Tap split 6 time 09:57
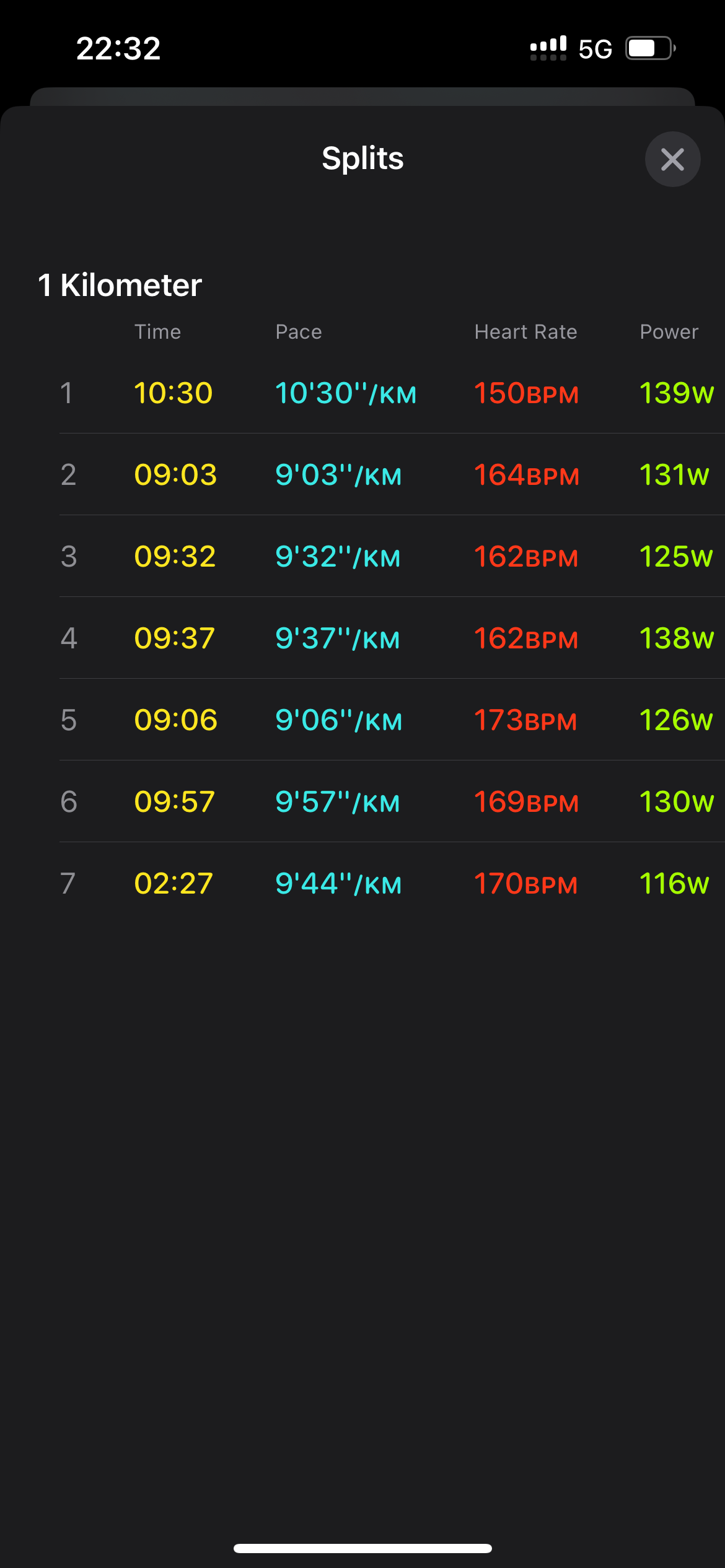The image size is (725, 1568). coord(175,802)
